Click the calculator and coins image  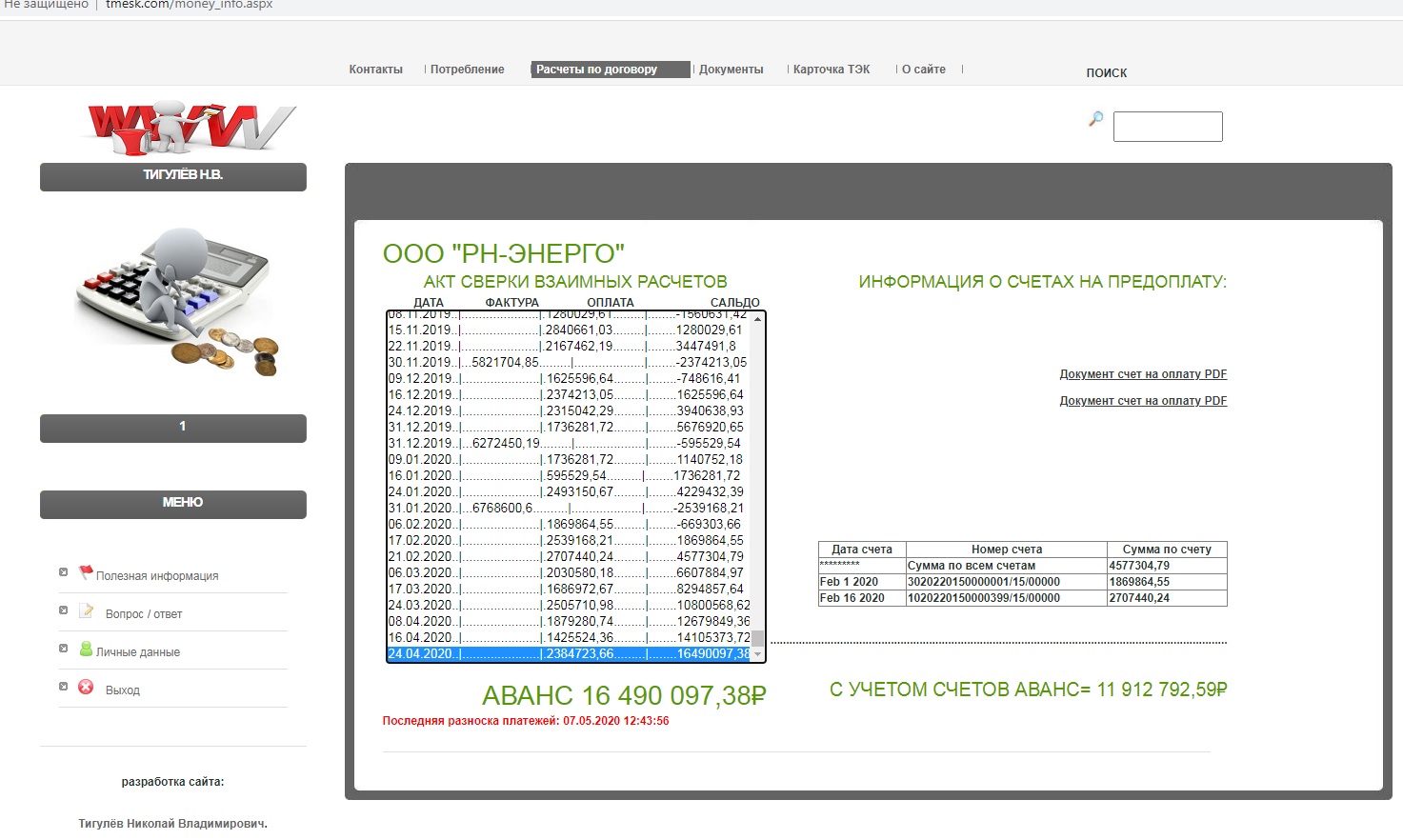[177, 300]
